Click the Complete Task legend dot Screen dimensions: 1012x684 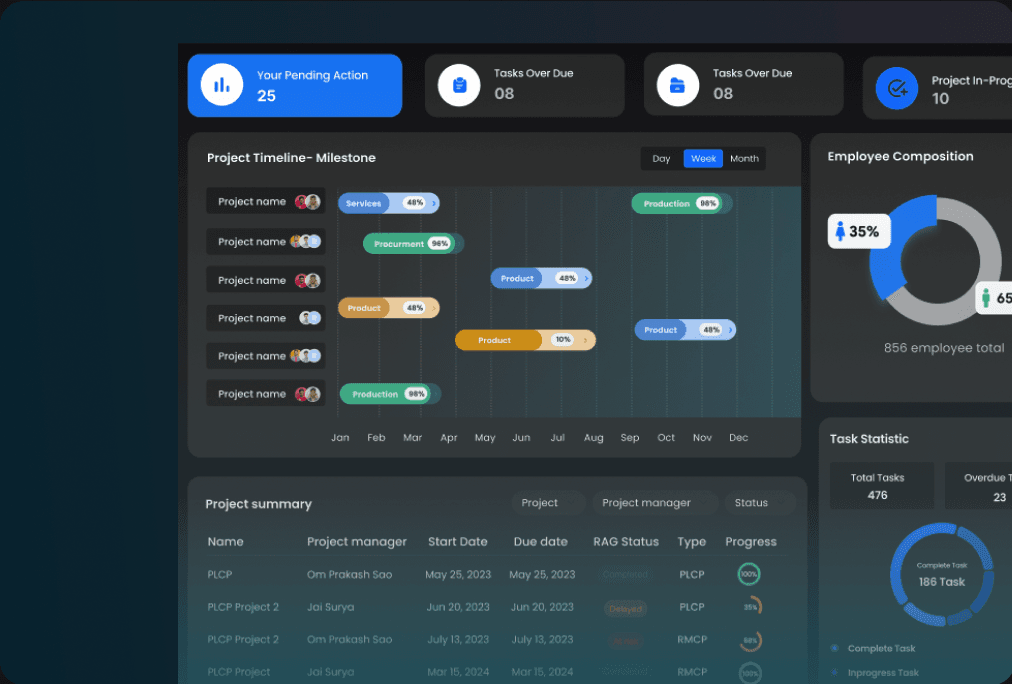[835, 648]
